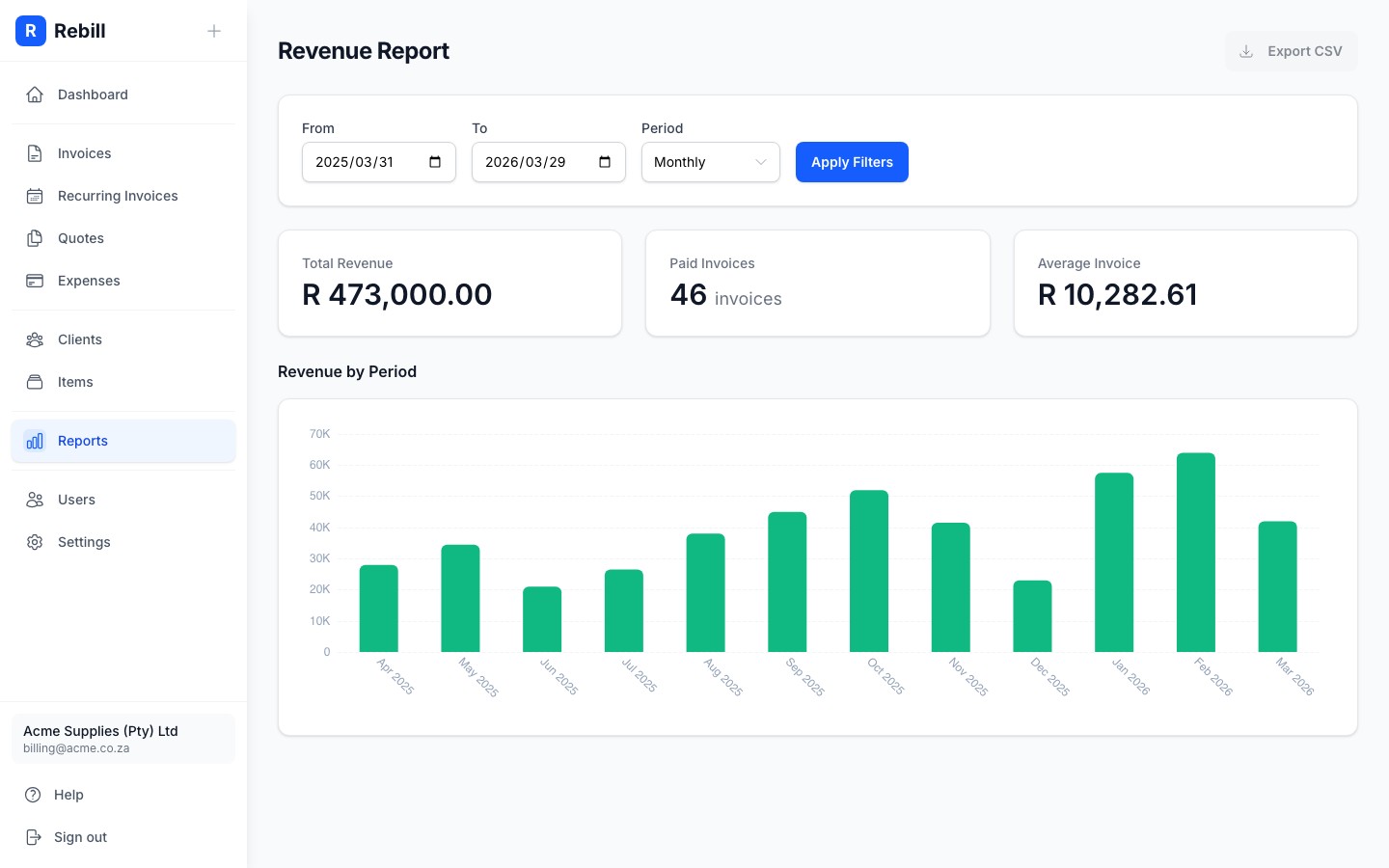Open Reports via bar chart icon
The height and width of the screenshot is (868, 1389).
[x=35, y=441]
